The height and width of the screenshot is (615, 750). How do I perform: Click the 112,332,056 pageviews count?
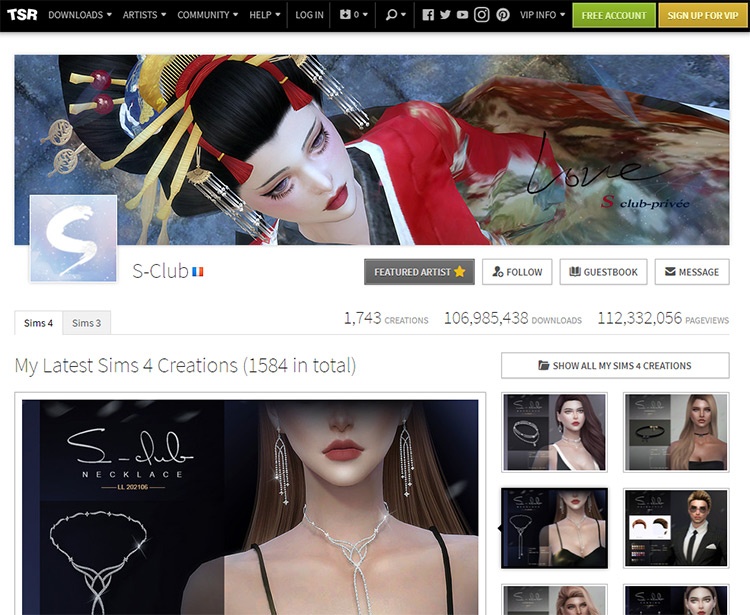663,318
